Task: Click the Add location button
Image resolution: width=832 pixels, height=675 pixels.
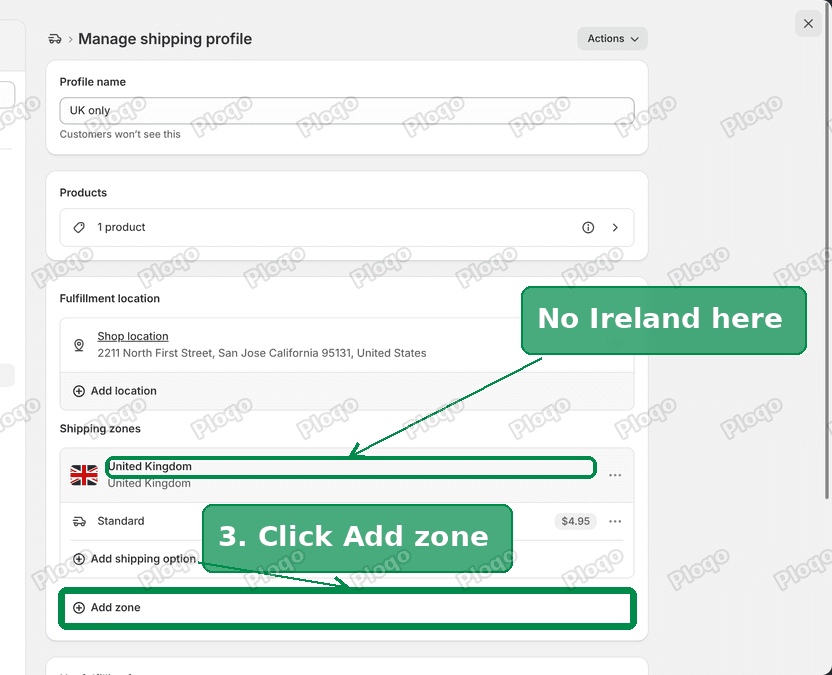Action: click(x=347, y=391)
